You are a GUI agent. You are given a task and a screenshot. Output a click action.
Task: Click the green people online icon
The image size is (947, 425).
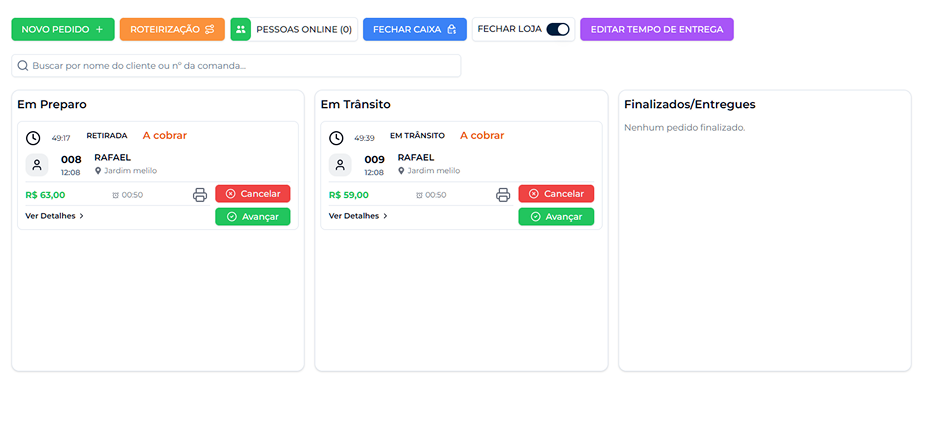[x=241, y=30]
